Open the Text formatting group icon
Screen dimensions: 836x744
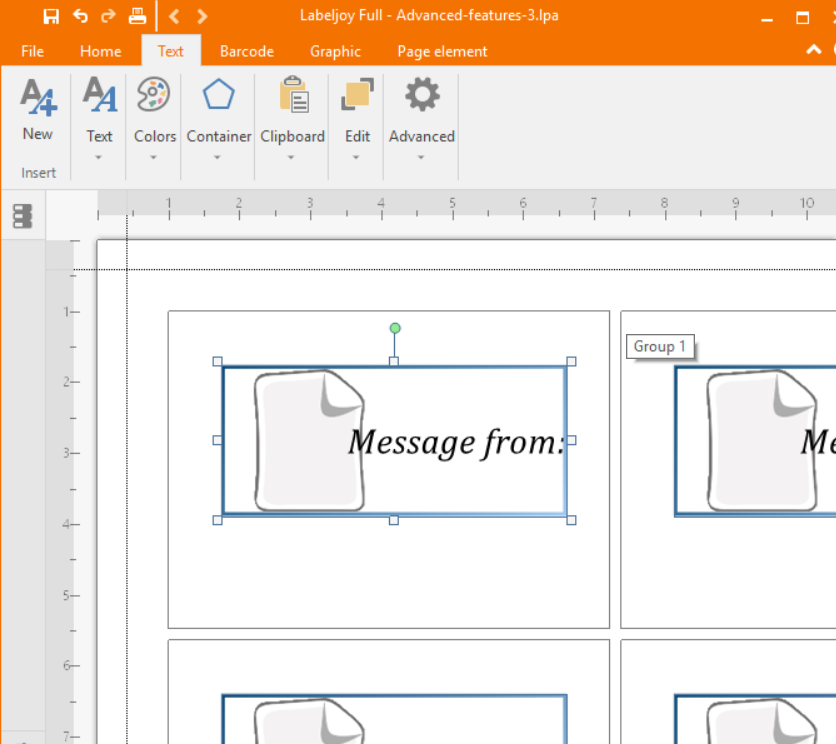click(x=100, y=94)
